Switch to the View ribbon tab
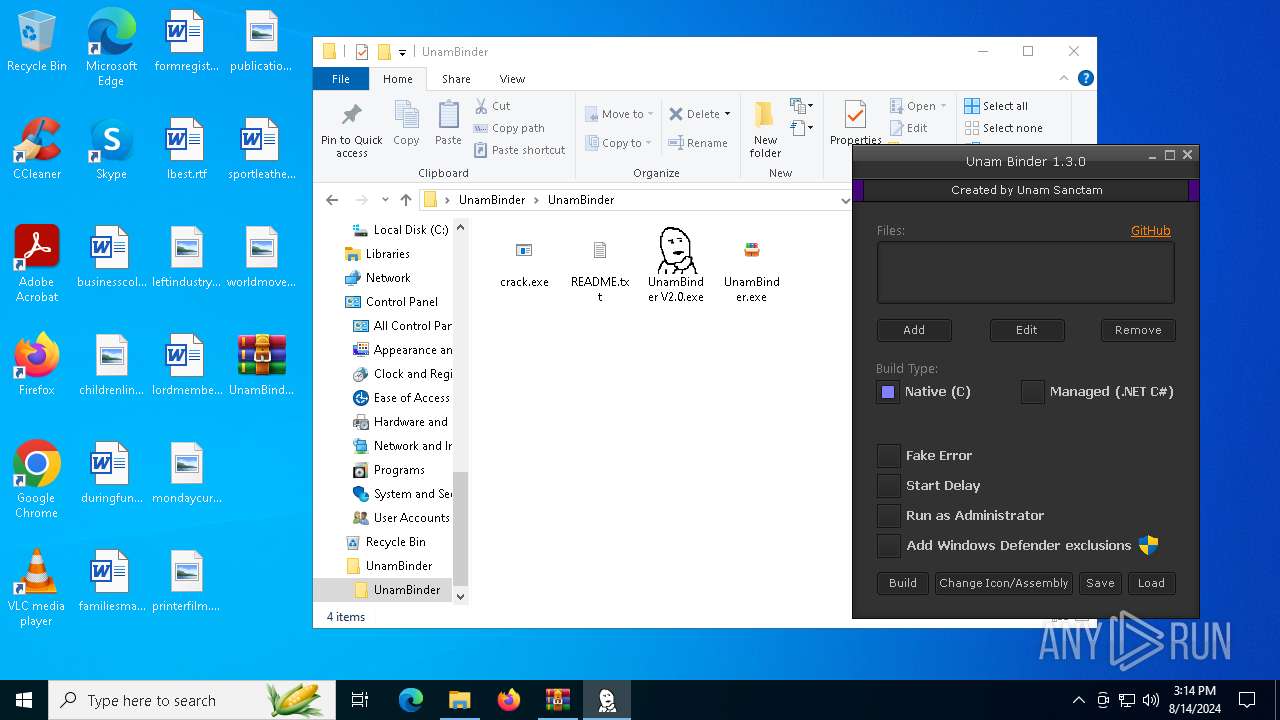 pyautogui.click(x=512, y=79)
